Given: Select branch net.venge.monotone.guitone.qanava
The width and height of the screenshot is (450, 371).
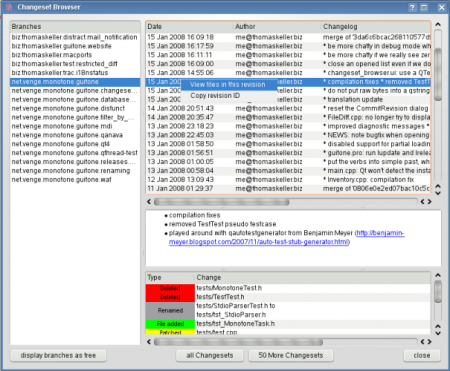Looking at the screenshot, I should pyautogui.click(x=75, y=135).
